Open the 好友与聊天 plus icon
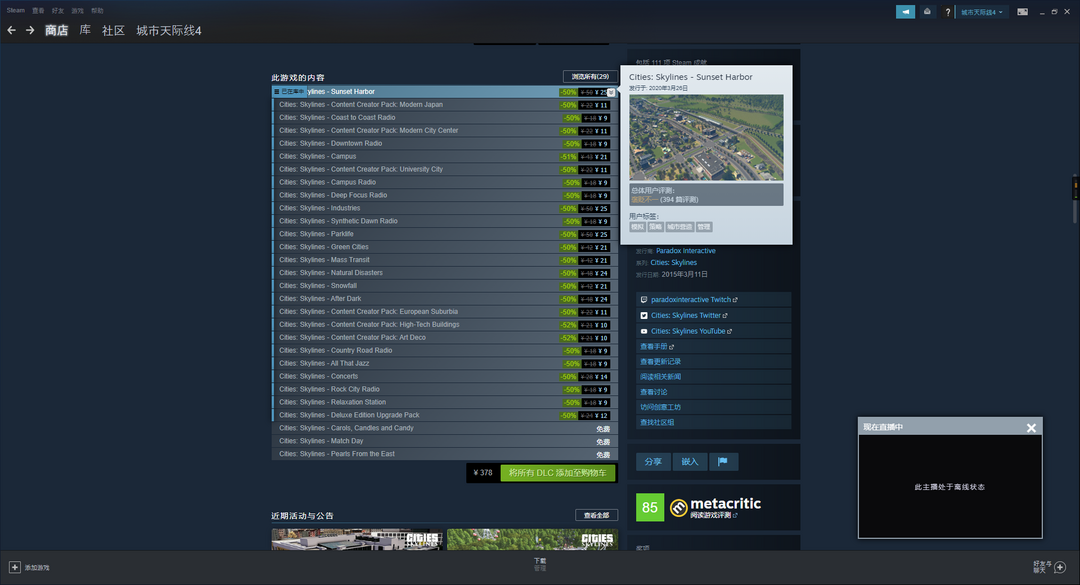This screenshot has height=585, width=1080. (x=1060, y=567)
